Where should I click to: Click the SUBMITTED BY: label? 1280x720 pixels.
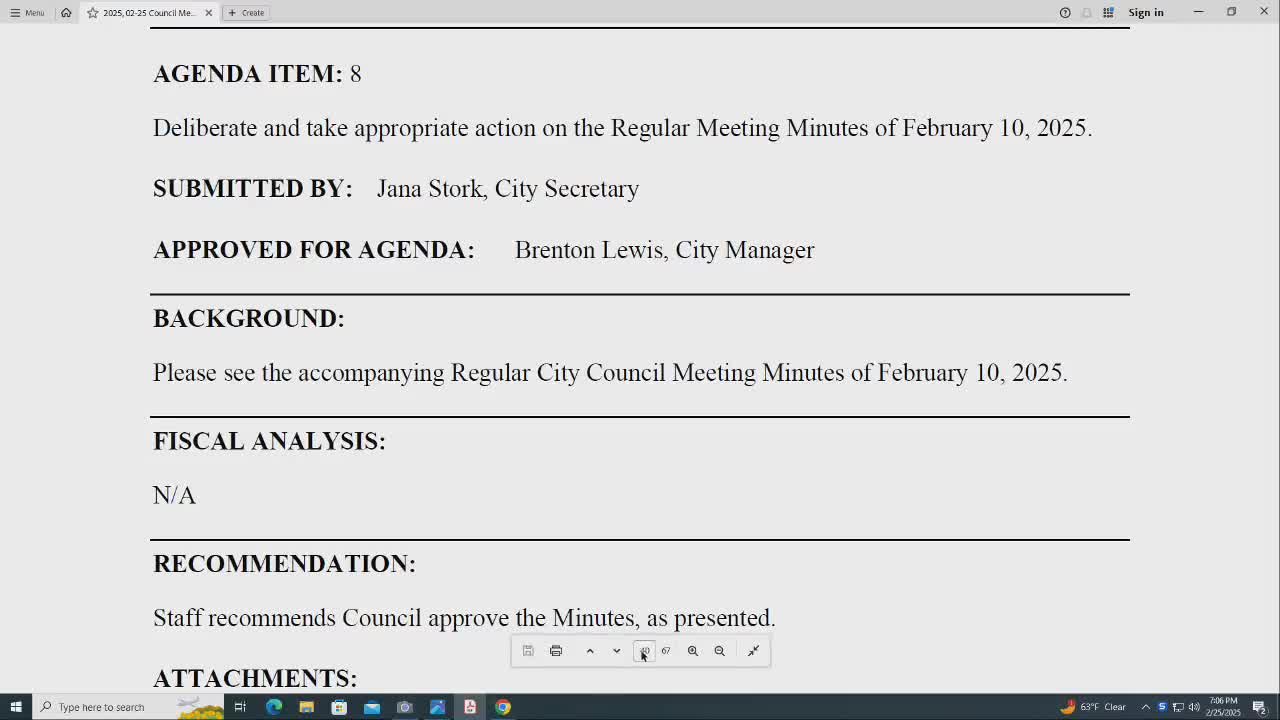(x=253, y=189)
